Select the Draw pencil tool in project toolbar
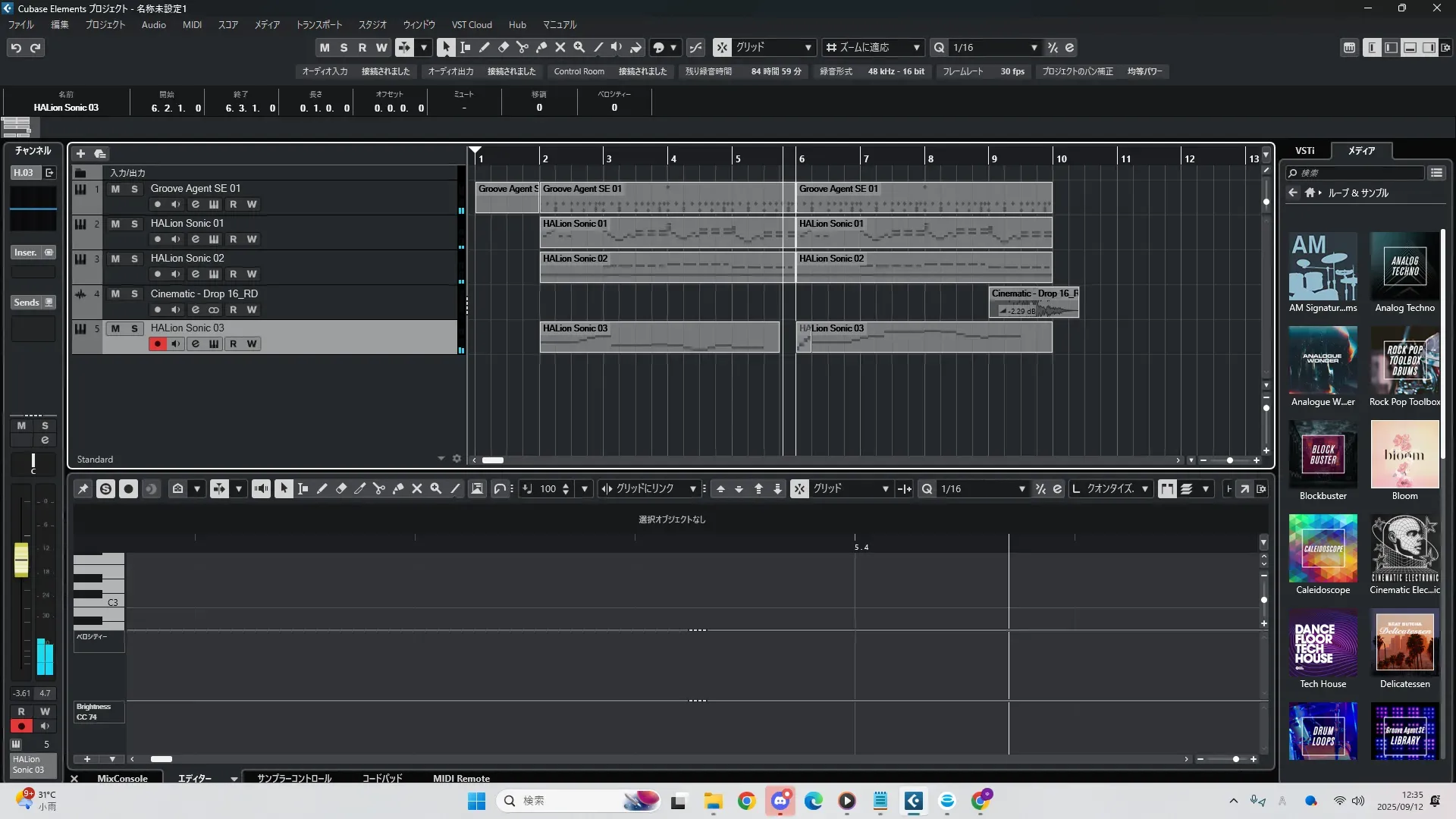Screen dimensions: 1456x819 [x=485, y=47]
